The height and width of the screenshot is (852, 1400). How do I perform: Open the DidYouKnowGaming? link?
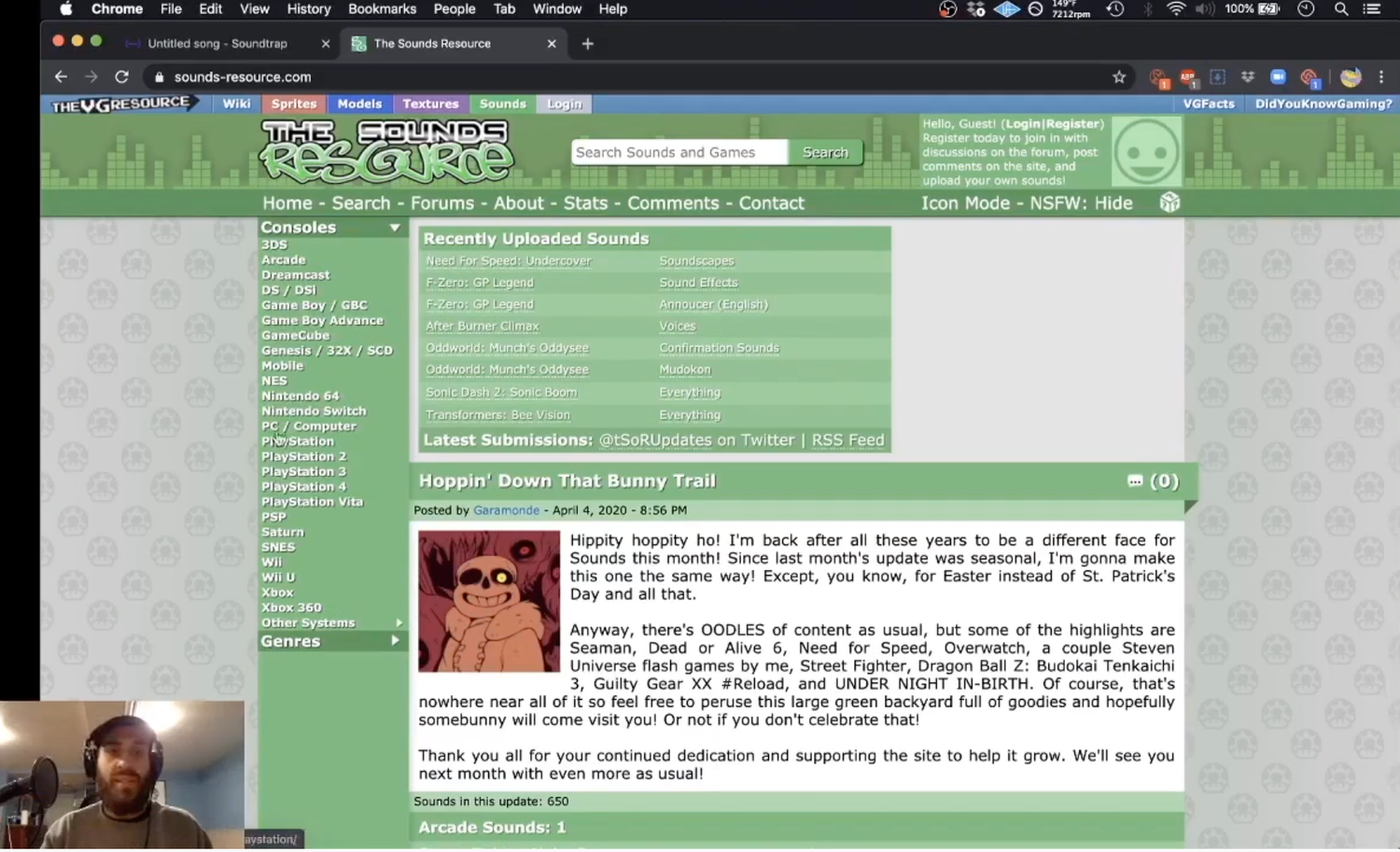[1323, 104]
